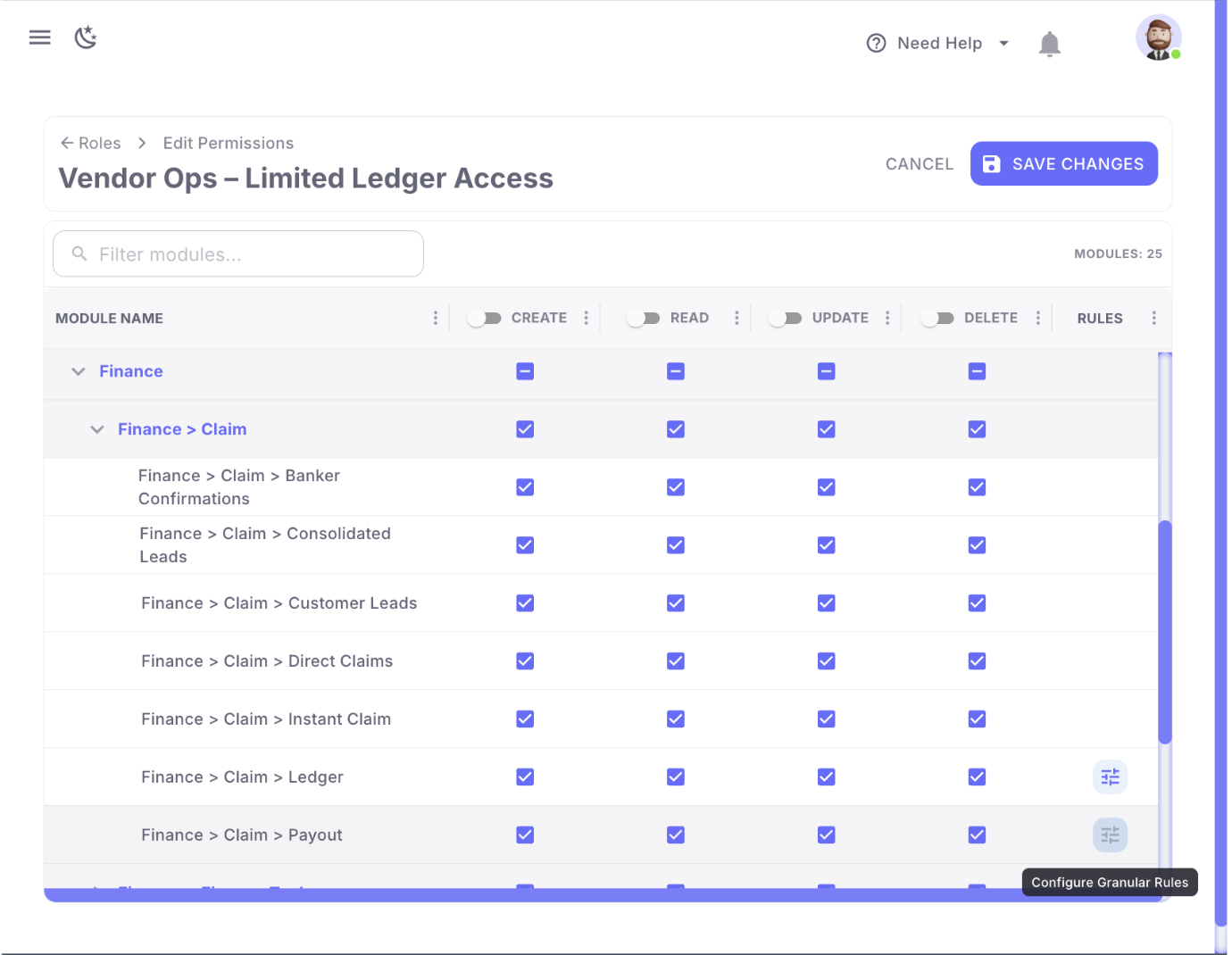The image size is (1232, 955).
Task: Toggle dark mode moon icon
Action: [86, 37]
